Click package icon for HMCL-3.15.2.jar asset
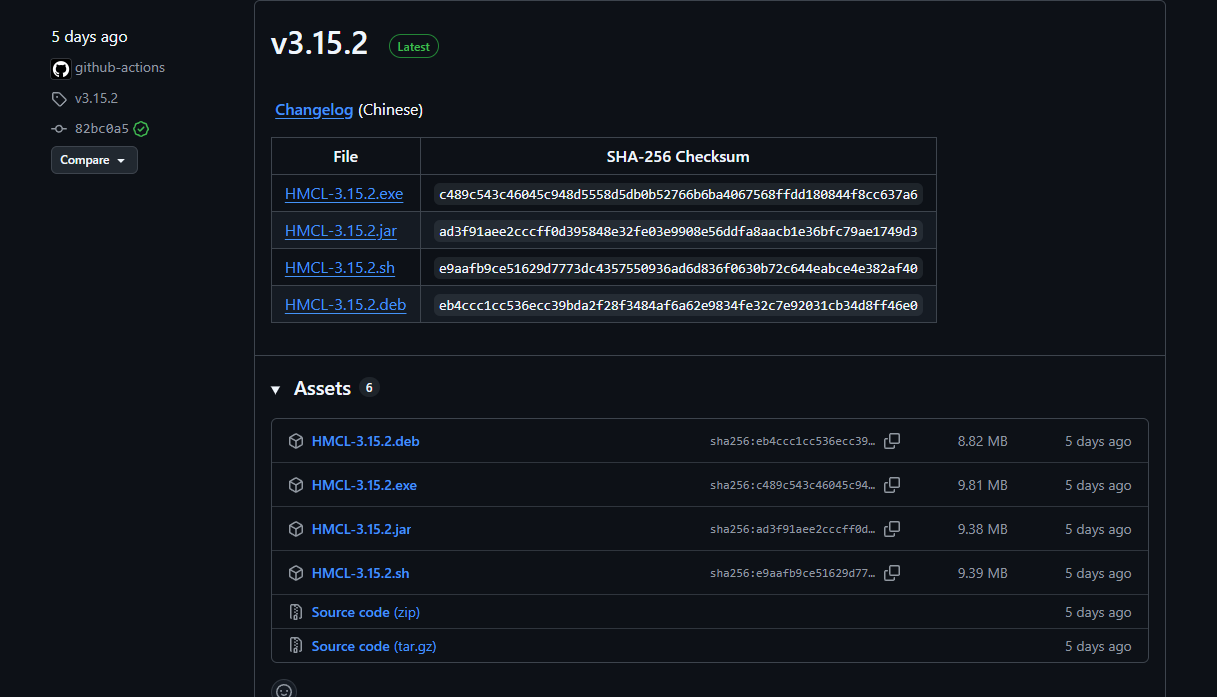 point(296,529)
